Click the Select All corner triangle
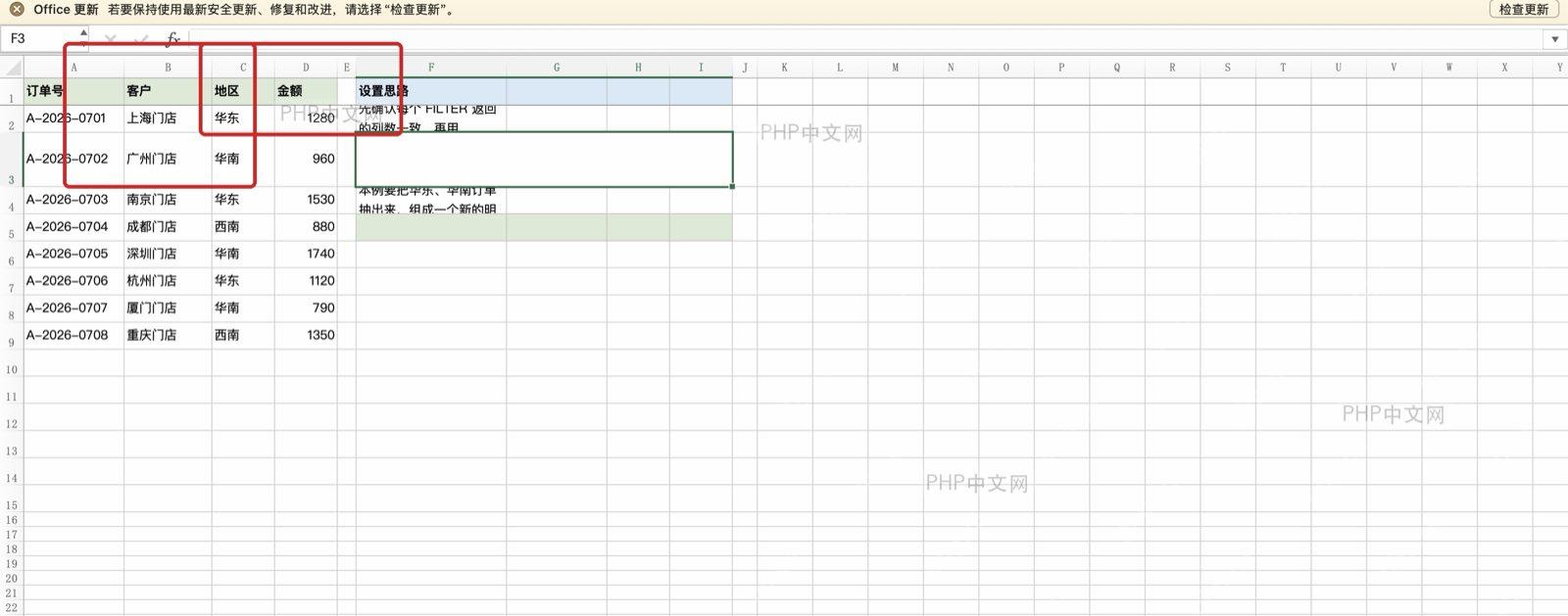The height and width of the screenshot is (616, 1568). pos(12,68)
